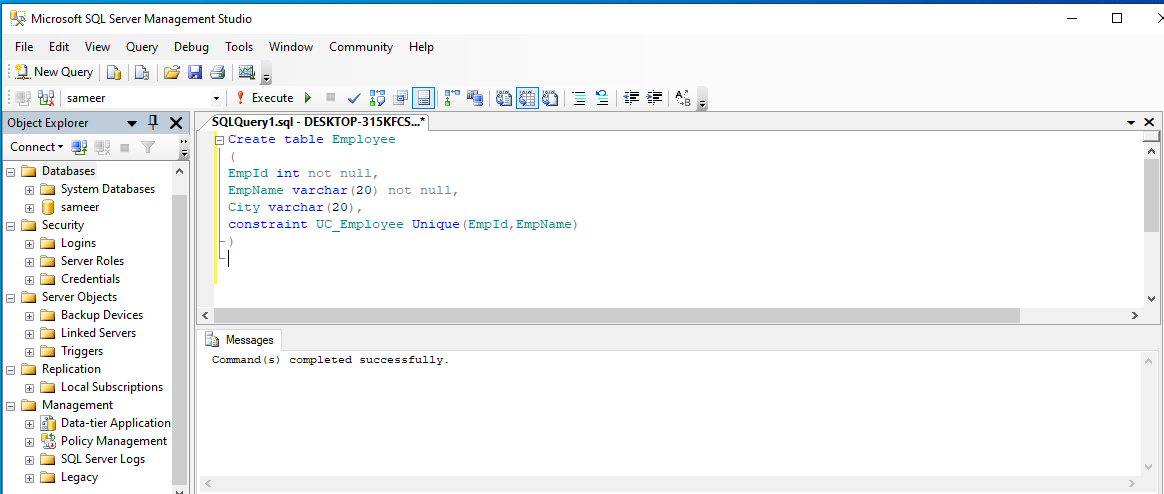The image size is (1164, 494).
Task: Click the Database Engine Query icon
Action: pyautogui.click(x=114, y=72)
